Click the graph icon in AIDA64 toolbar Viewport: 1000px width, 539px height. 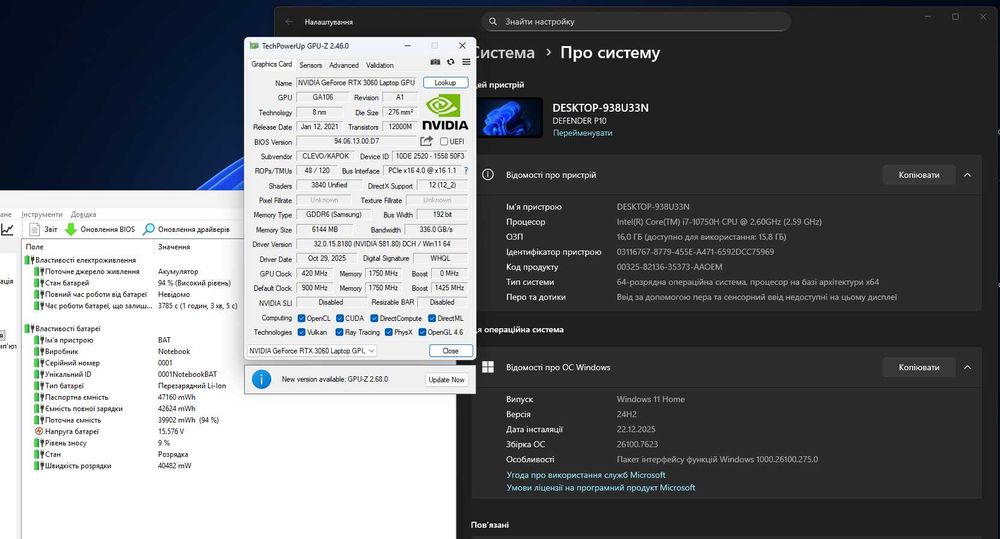pos(7,230)
